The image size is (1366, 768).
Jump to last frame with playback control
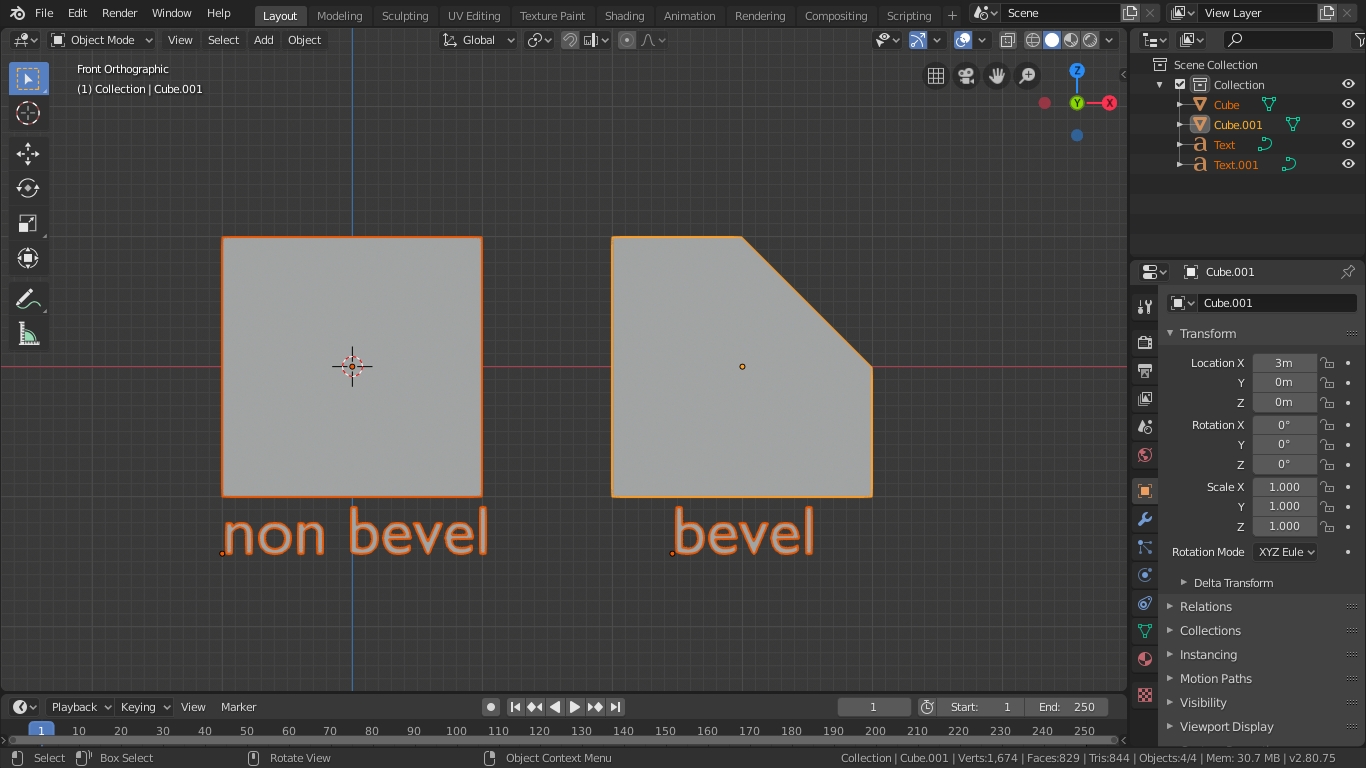pos(617,707)
